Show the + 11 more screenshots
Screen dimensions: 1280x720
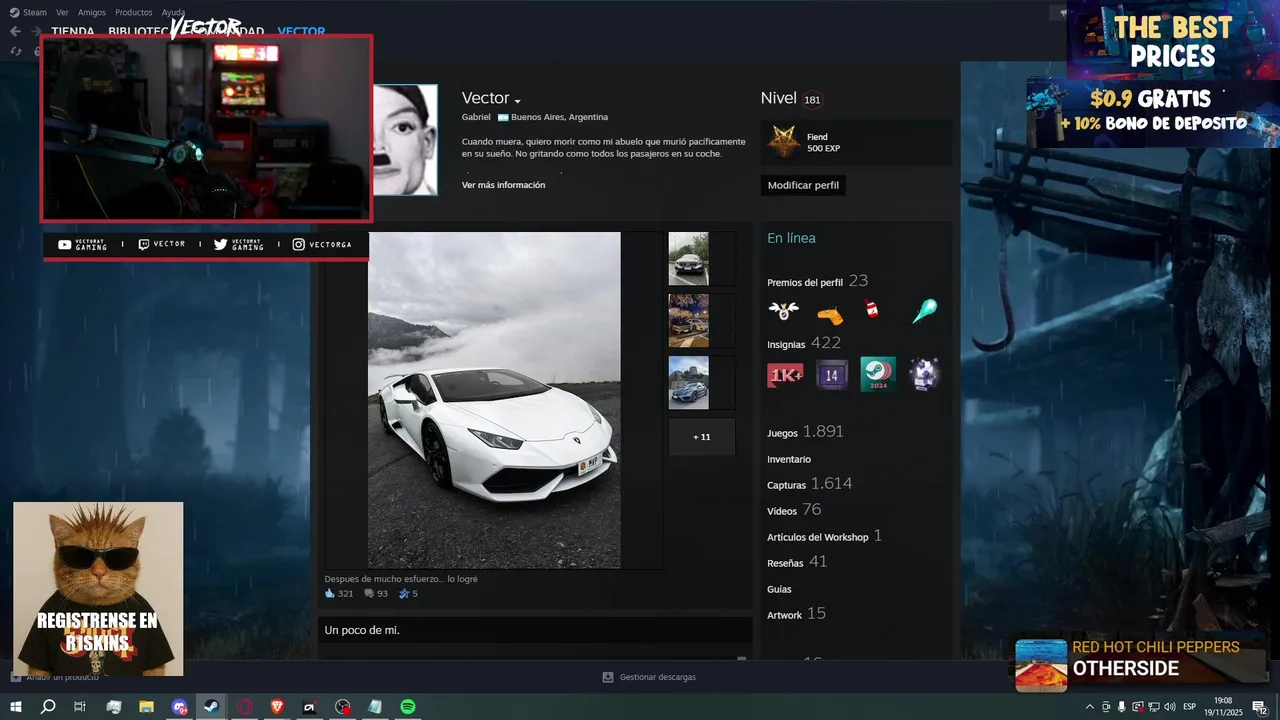click(702, 437)
